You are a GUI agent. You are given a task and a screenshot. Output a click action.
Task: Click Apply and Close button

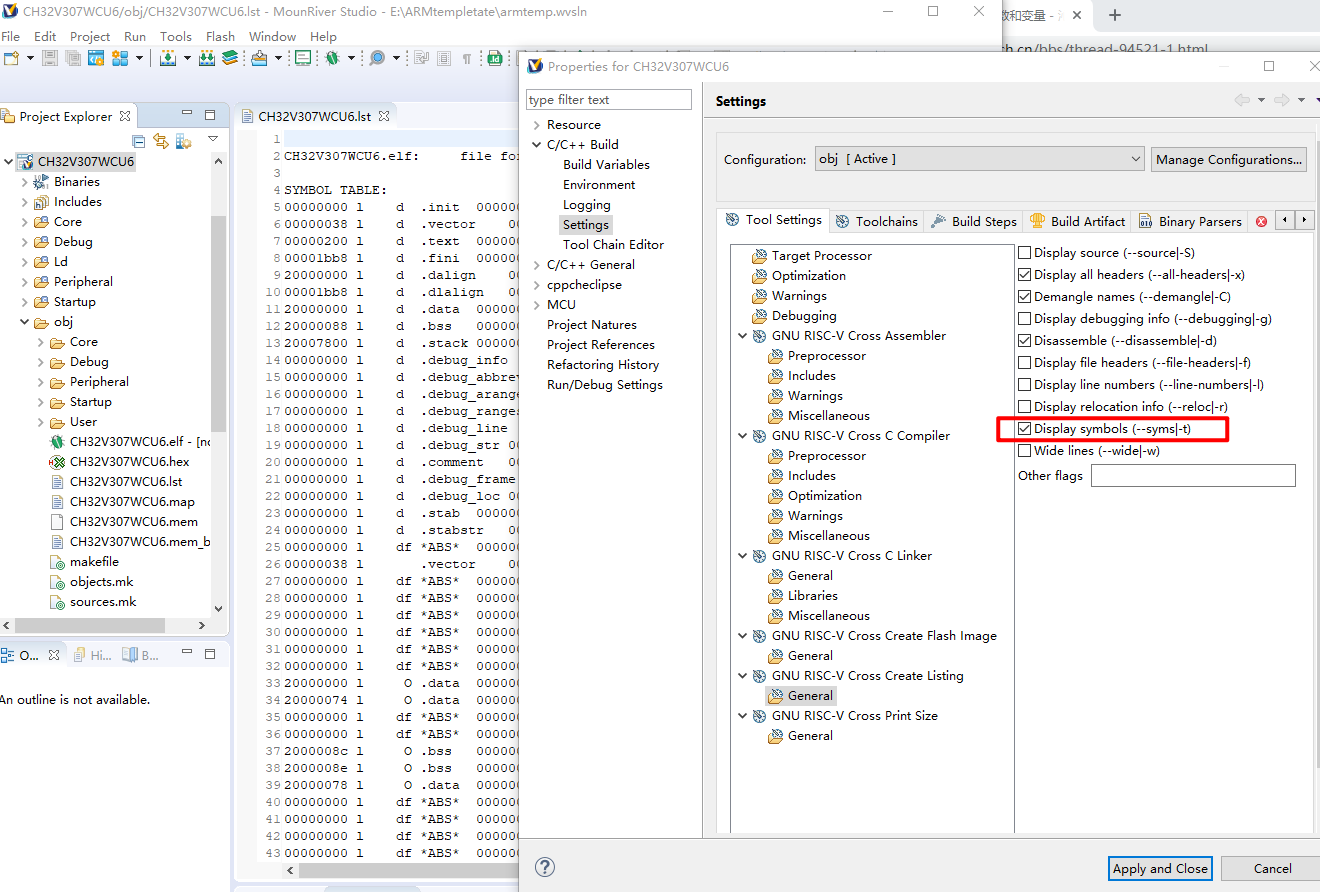coord(1160,868)
